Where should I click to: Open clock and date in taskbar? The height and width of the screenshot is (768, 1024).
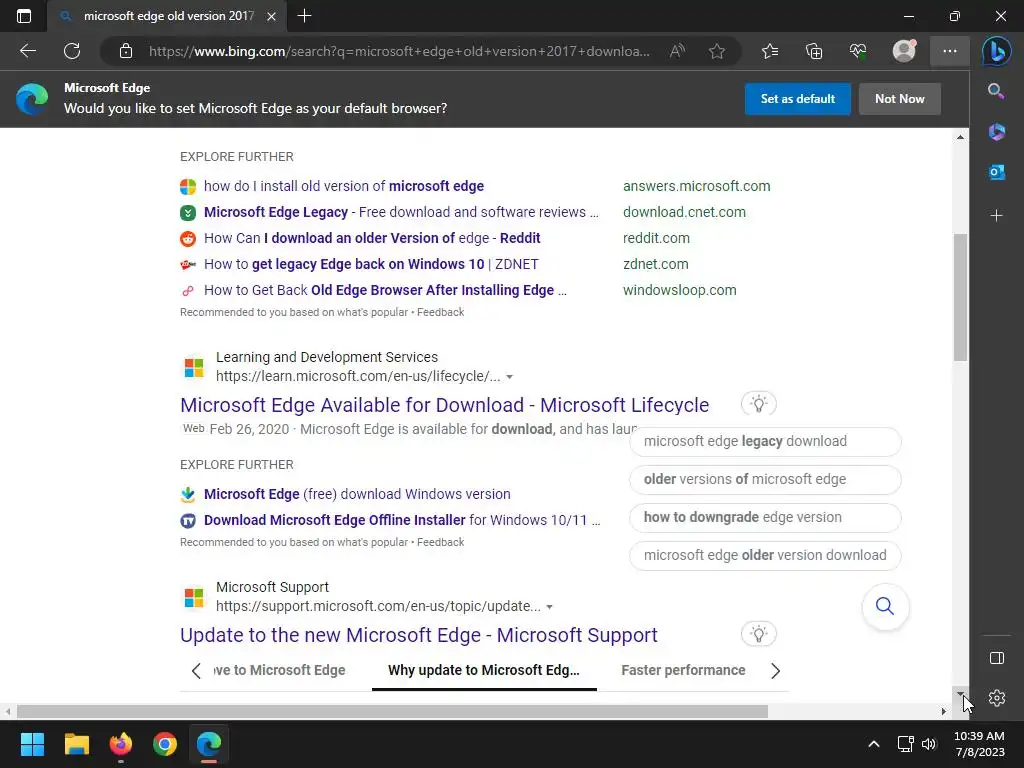pyautogui.click(x=979, y=744)
